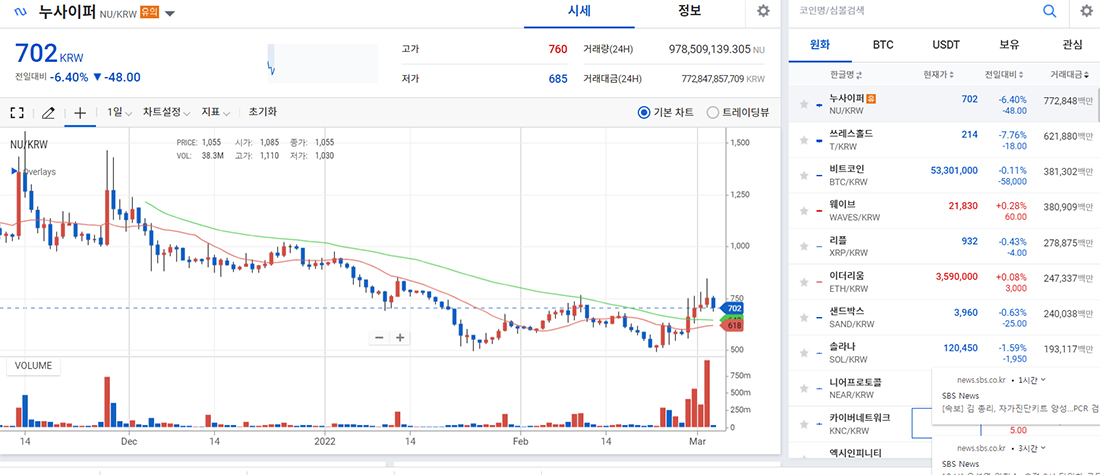Select the pencil drawing tool
Image resolution: width=1100 pixels, height=475 pixels.
[x=48, y=113]
